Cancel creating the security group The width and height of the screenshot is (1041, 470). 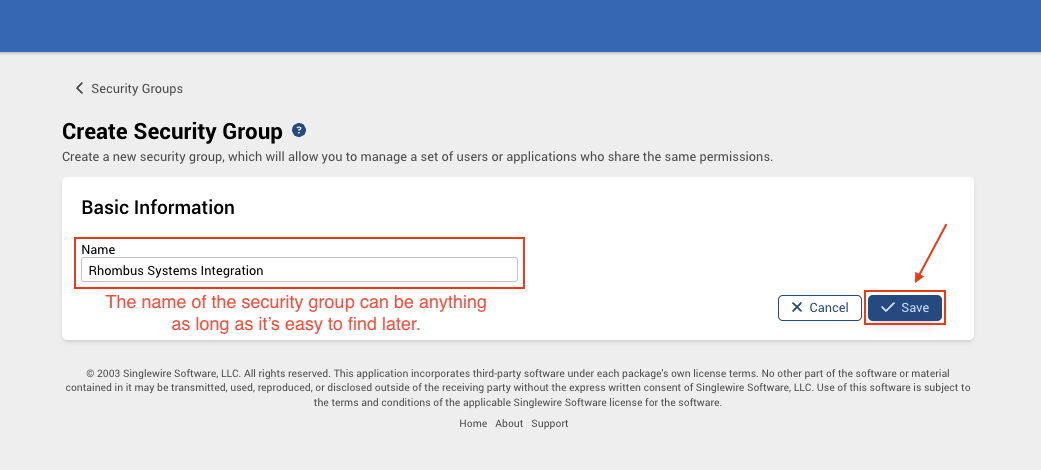coord(819,307)
